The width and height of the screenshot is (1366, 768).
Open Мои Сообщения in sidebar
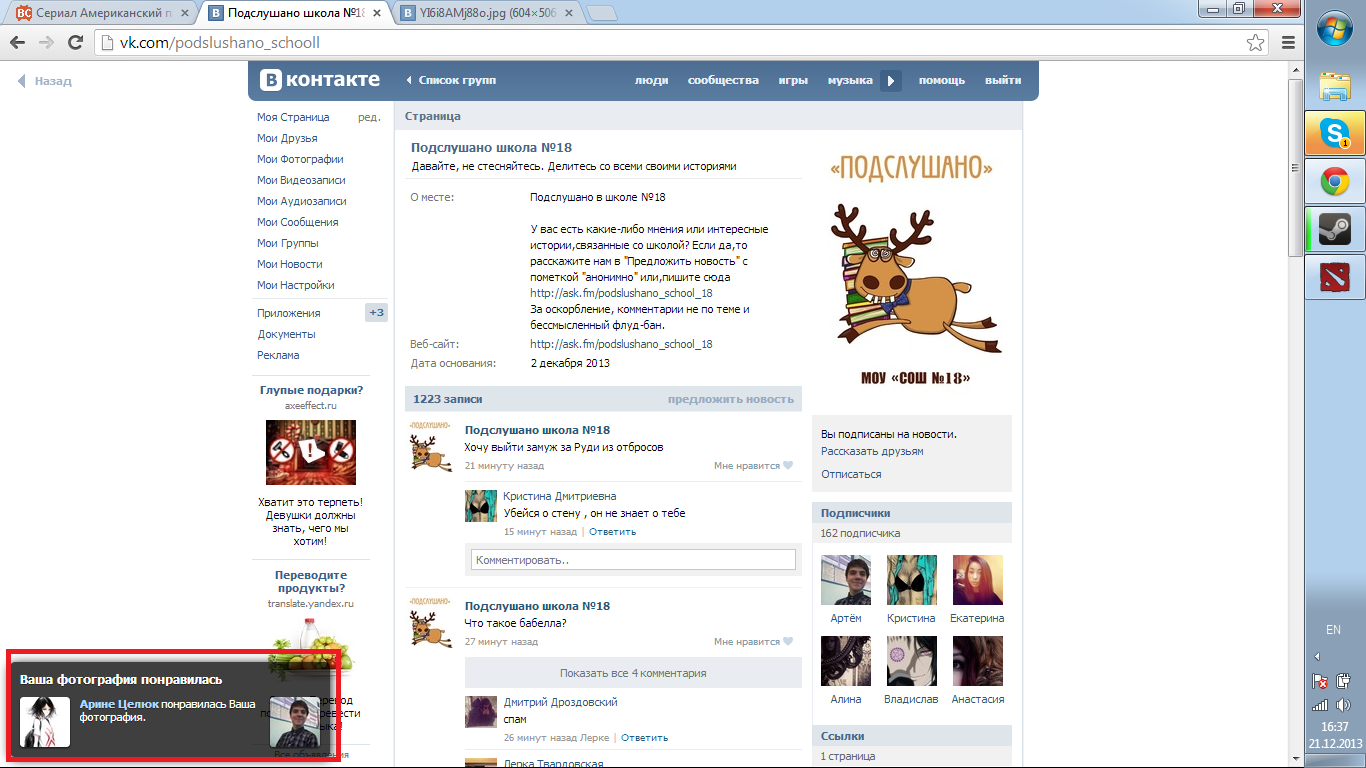(297, 222)
